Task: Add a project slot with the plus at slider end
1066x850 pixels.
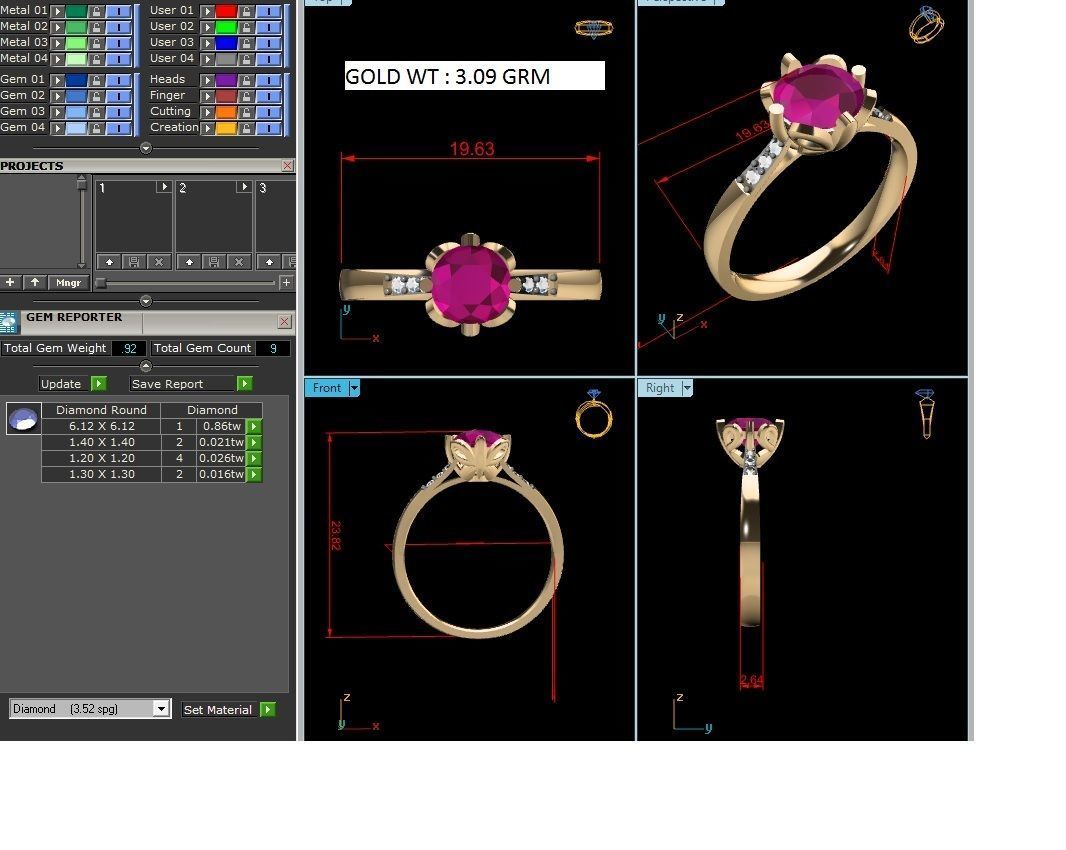Action: coord(286,282)
